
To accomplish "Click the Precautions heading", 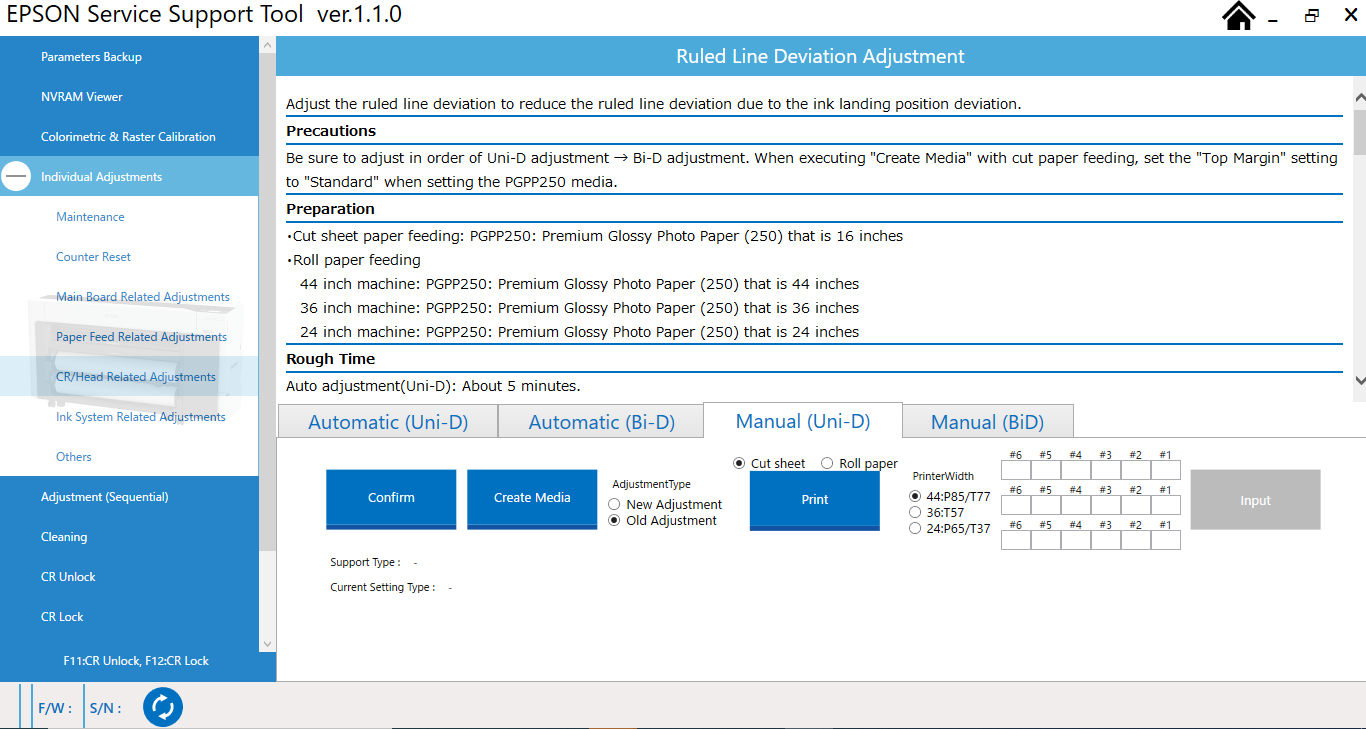I will tap(331, 131).
